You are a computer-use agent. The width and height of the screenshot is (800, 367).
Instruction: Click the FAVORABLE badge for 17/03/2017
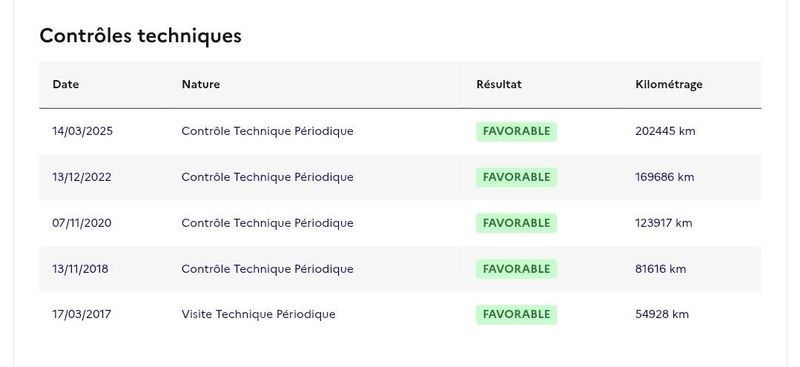[516, 314]
